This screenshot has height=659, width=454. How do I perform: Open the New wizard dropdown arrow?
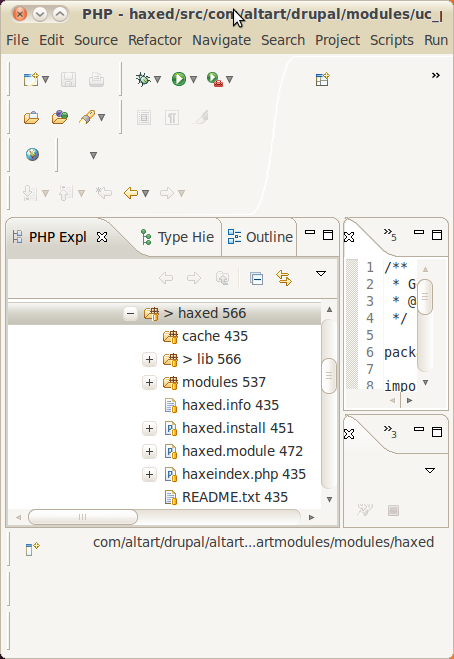45,79
